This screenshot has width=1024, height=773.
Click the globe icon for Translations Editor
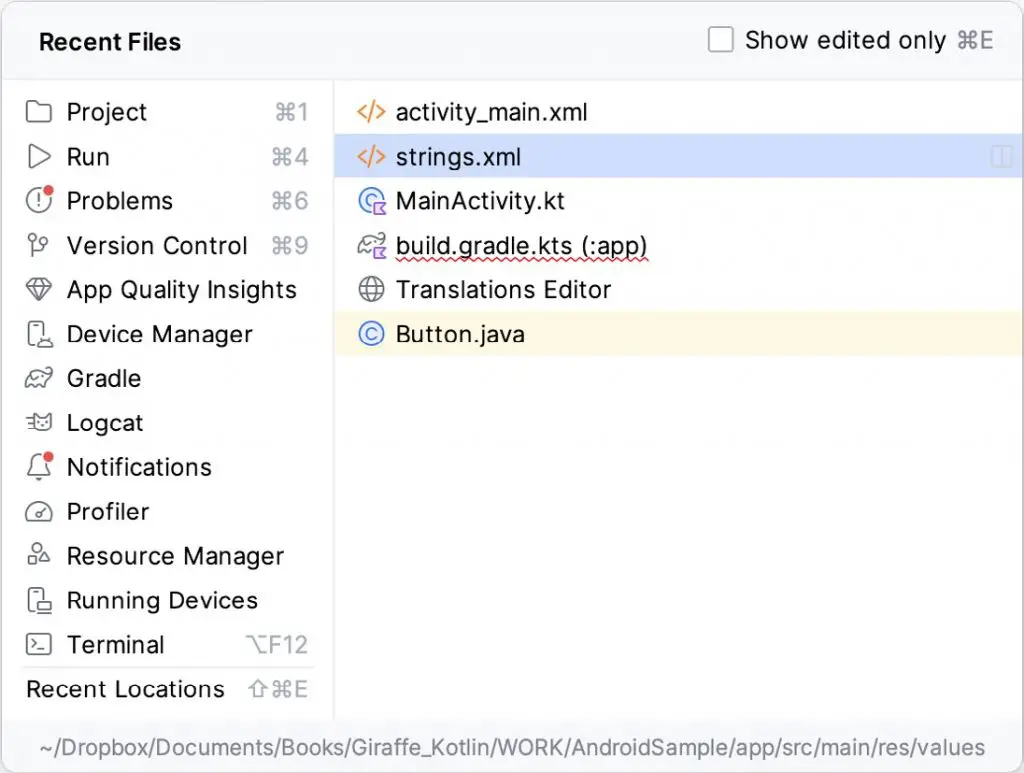click(x=370, y=290)
